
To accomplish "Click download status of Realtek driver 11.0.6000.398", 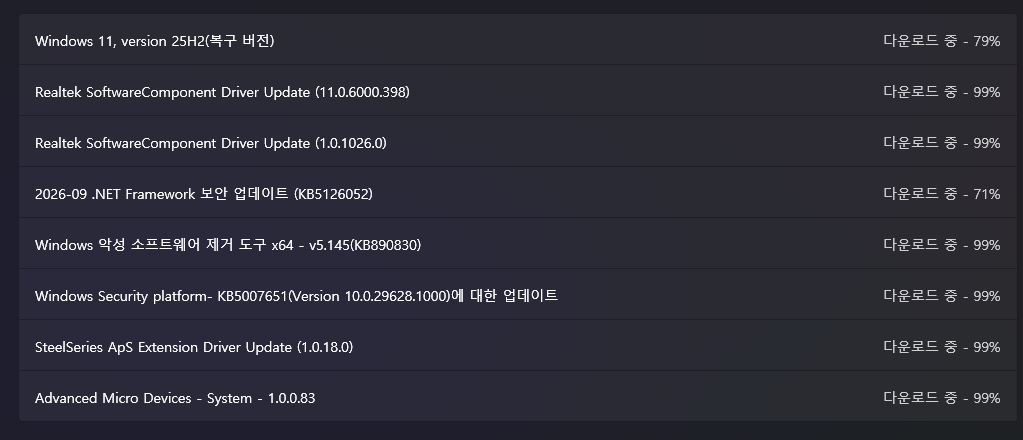I will coord(941,92).
